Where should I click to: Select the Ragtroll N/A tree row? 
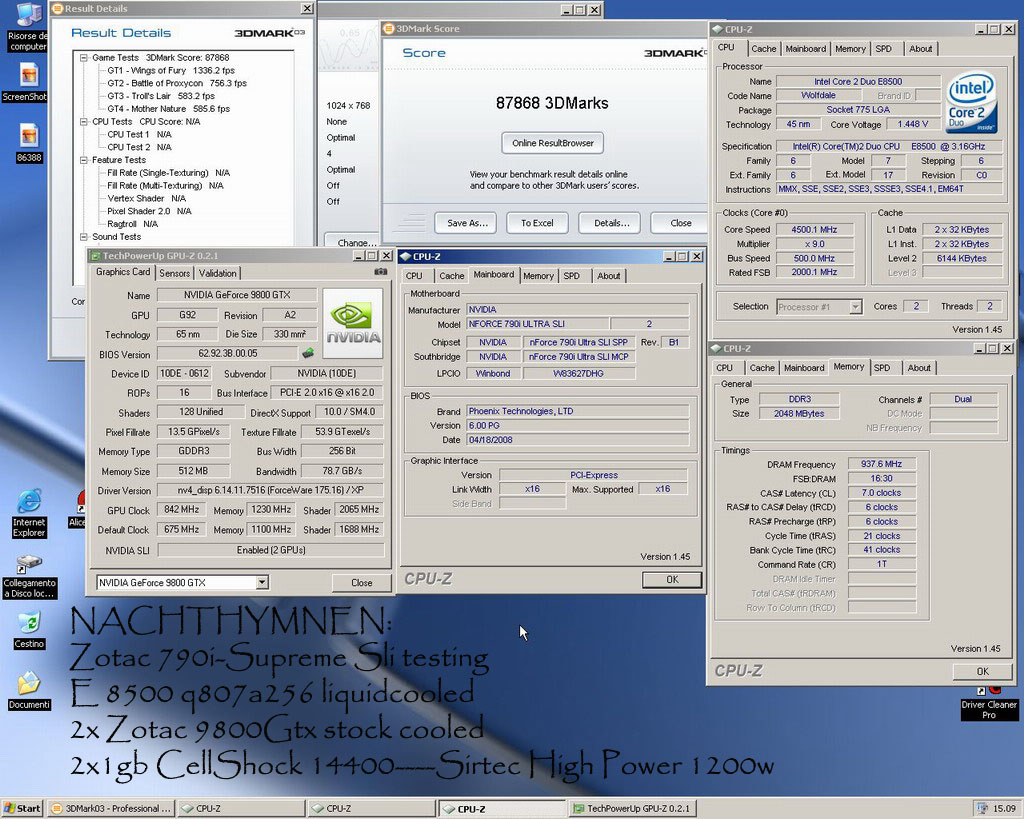tap(133, 224)
